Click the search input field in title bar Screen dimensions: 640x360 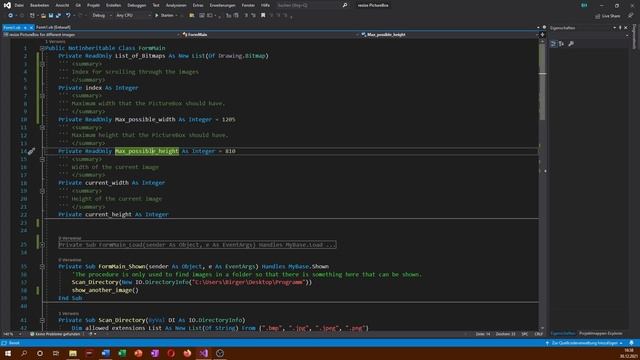tap(308, 5)
